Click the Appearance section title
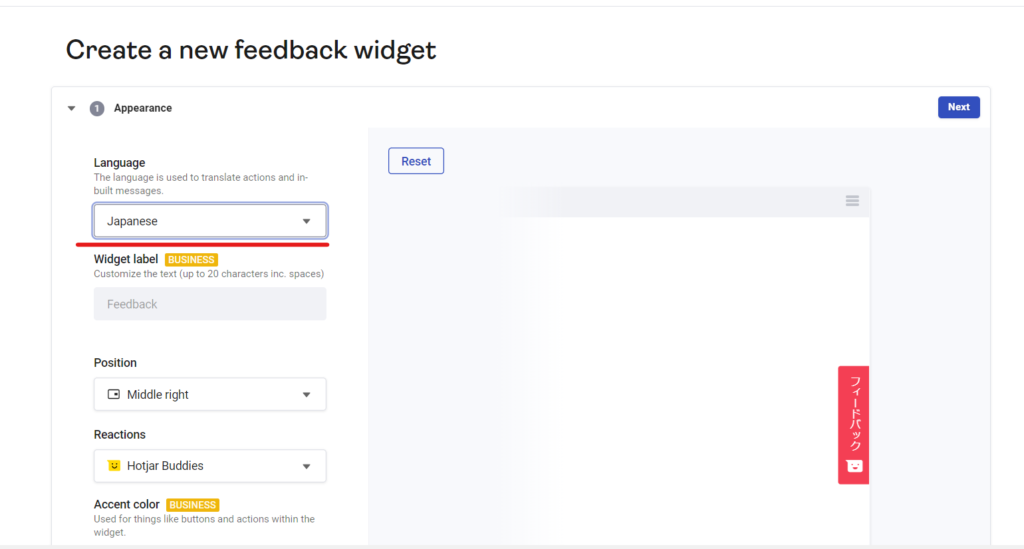This screenshot has height=549, width=1024. (x=143, y=108)
